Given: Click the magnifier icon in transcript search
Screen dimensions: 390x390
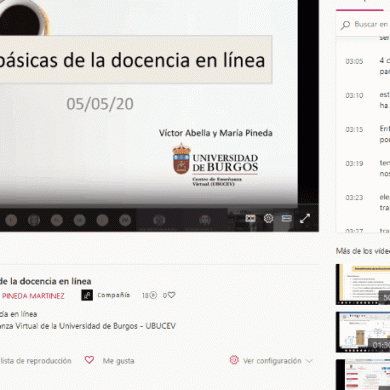Looking at the screenshot, I should [345, 25].
